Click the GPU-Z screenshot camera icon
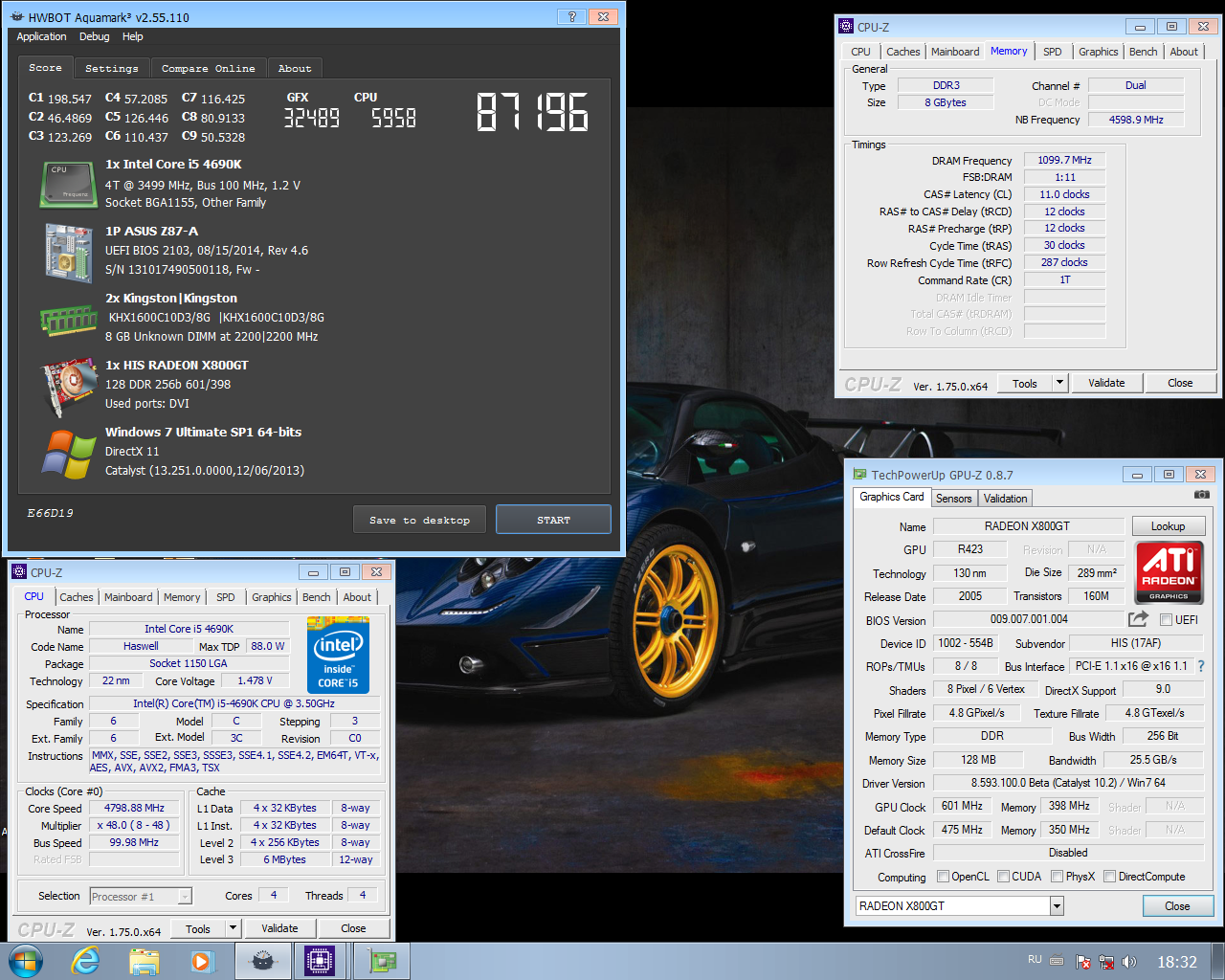This screenshot has height=980, width=1225. [1201, 495]
